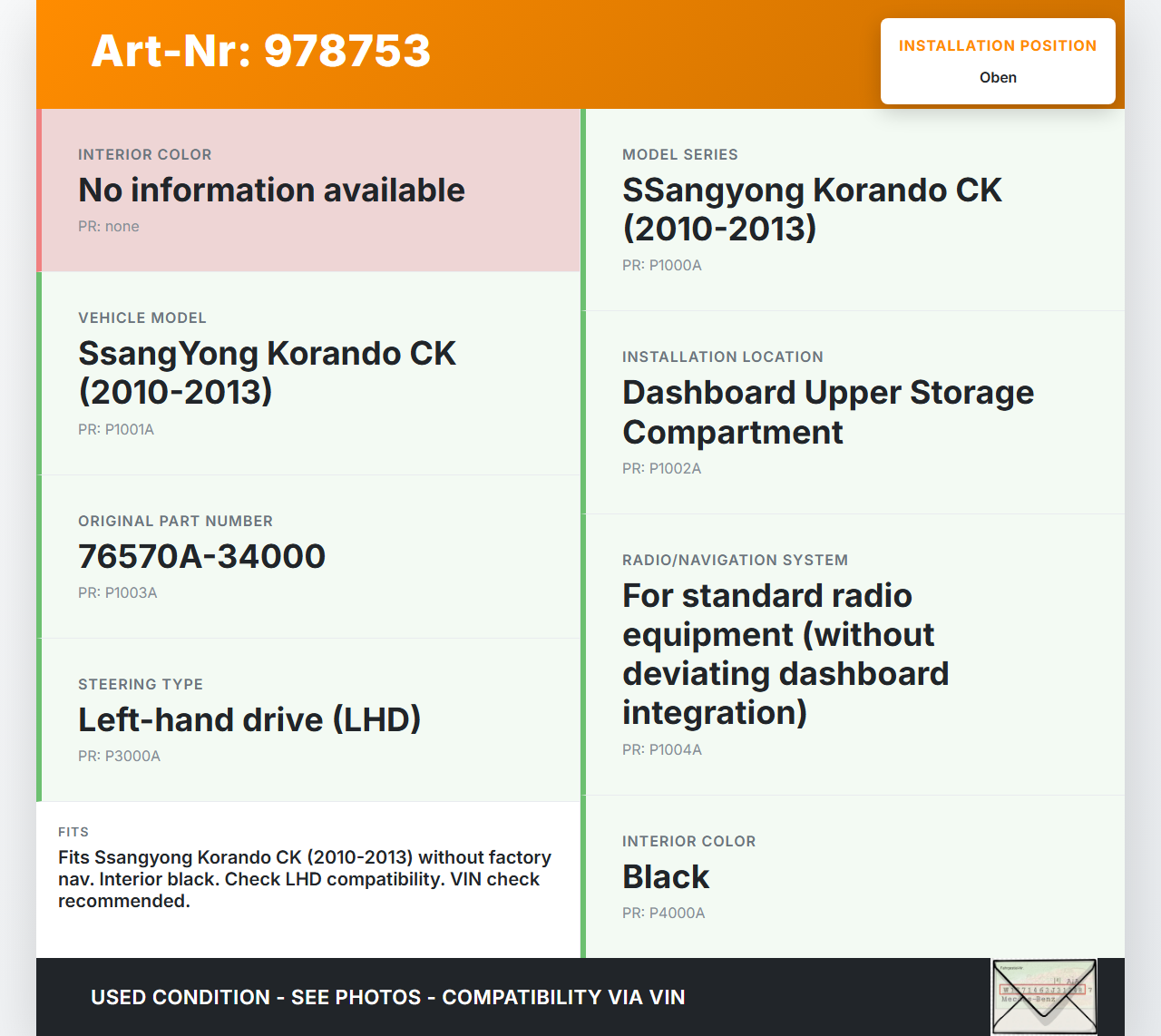
Task: Click 'Oben' in the installation position box
Action: (998, 77)
